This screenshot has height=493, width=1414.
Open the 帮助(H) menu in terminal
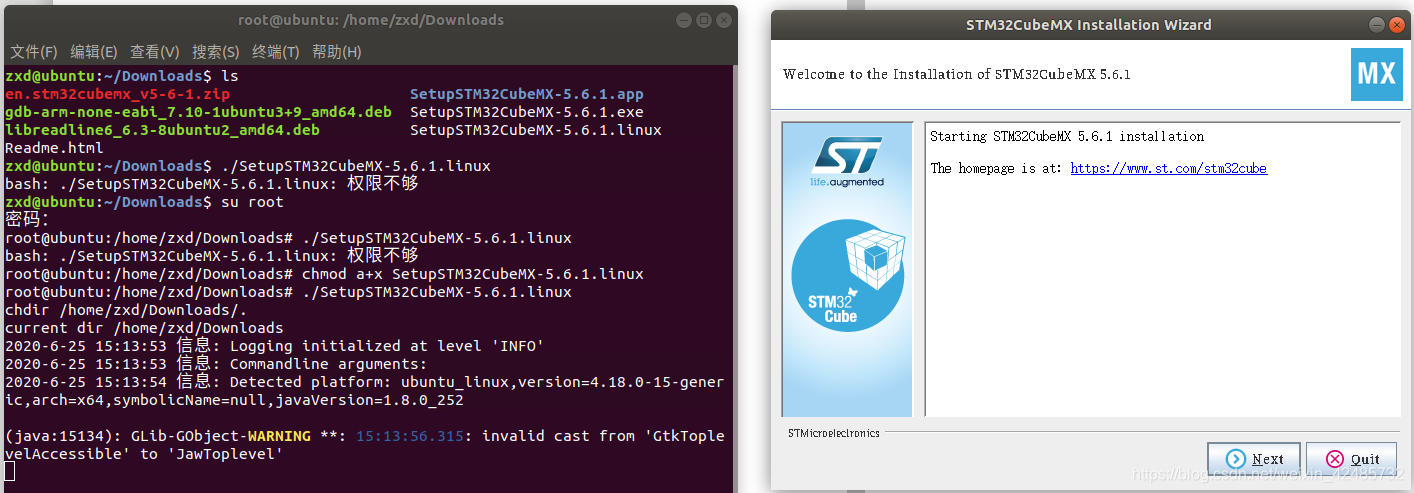pyautogui.click(x=336, y=52)
